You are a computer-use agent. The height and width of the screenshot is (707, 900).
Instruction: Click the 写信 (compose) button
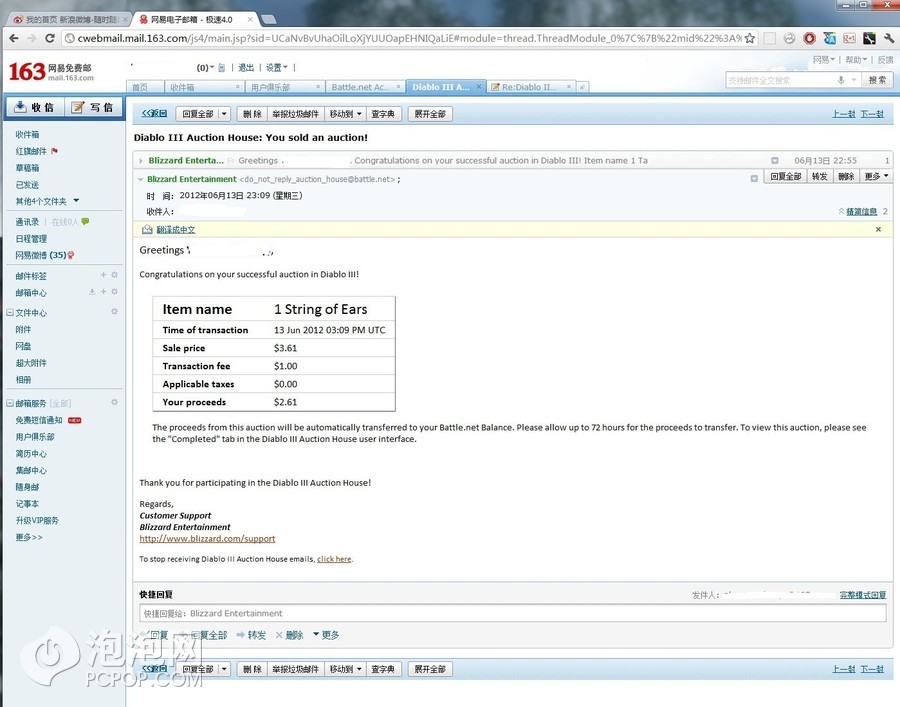[93, 107]
